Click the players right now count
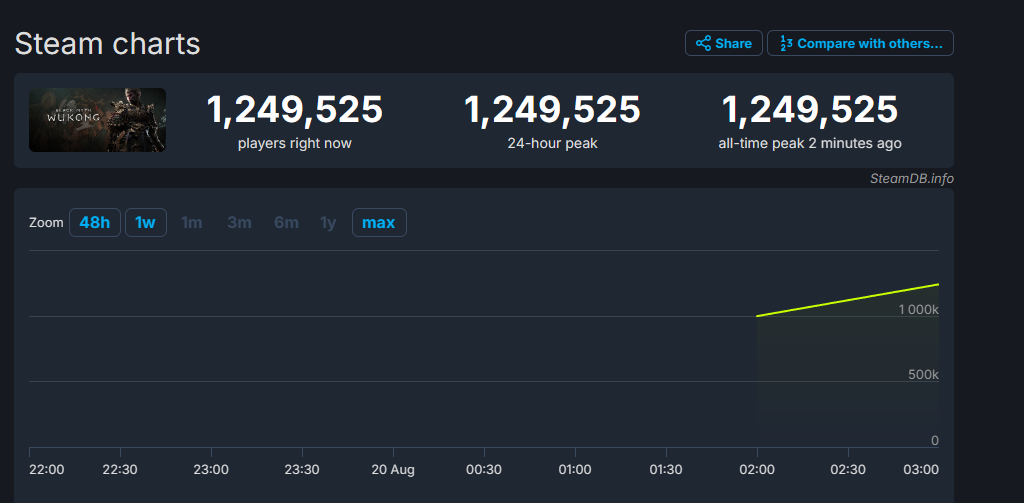Screen dimensions: 1024x503 point(294,110)
